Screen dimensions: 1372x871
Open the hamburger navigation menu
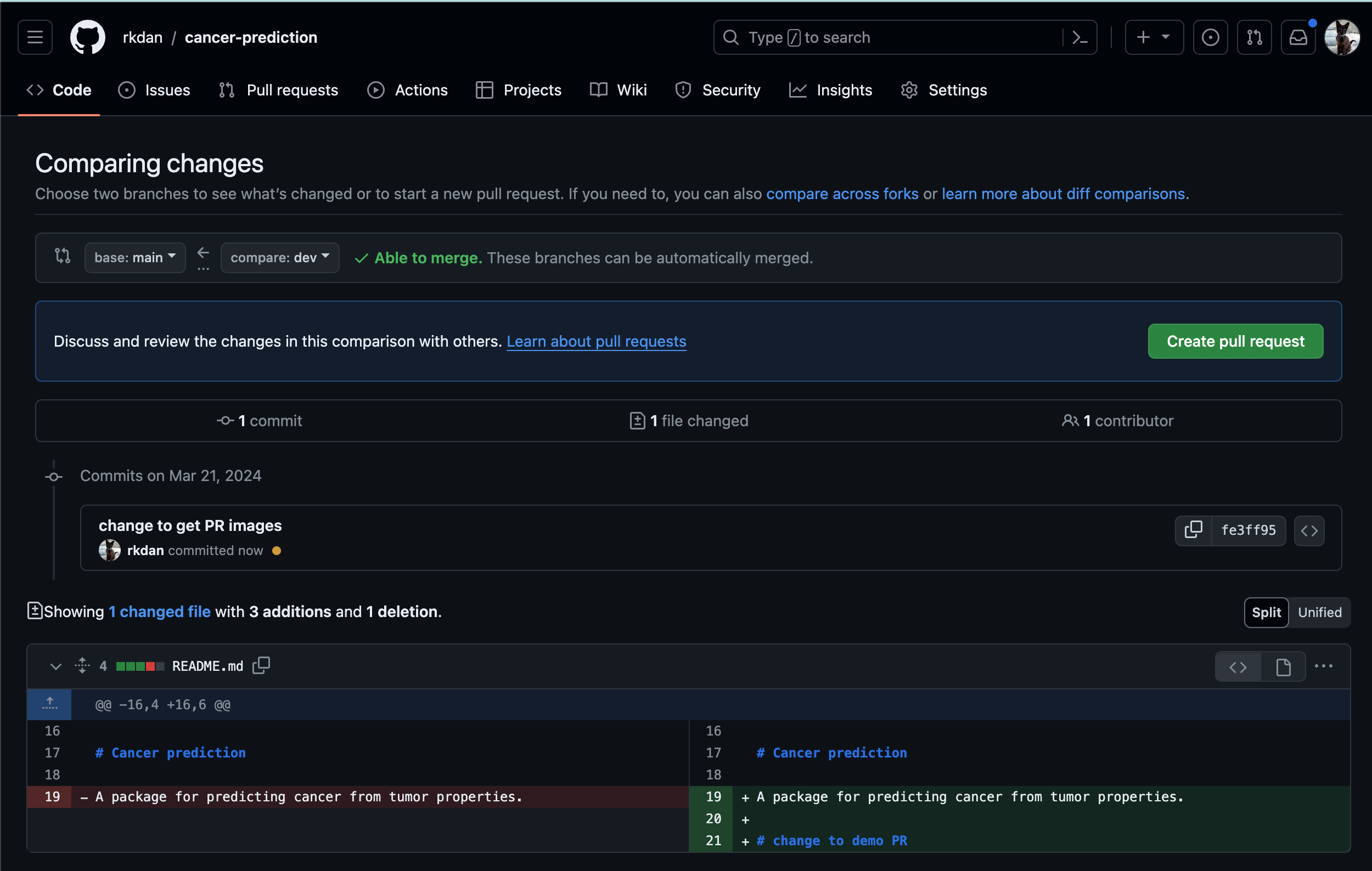[35, 38]
